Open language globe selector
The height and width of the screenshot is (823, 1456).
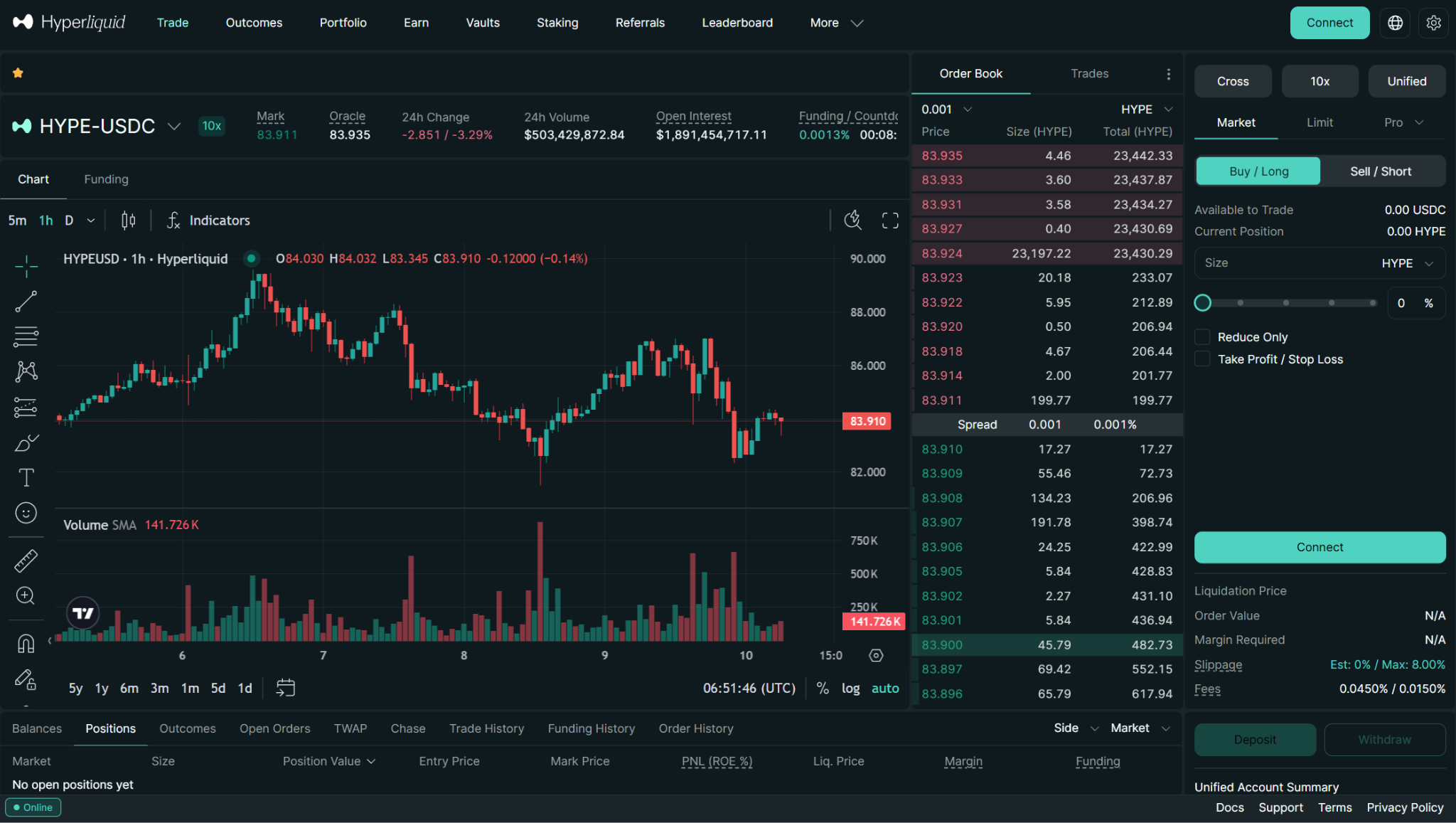[1395, 23]
